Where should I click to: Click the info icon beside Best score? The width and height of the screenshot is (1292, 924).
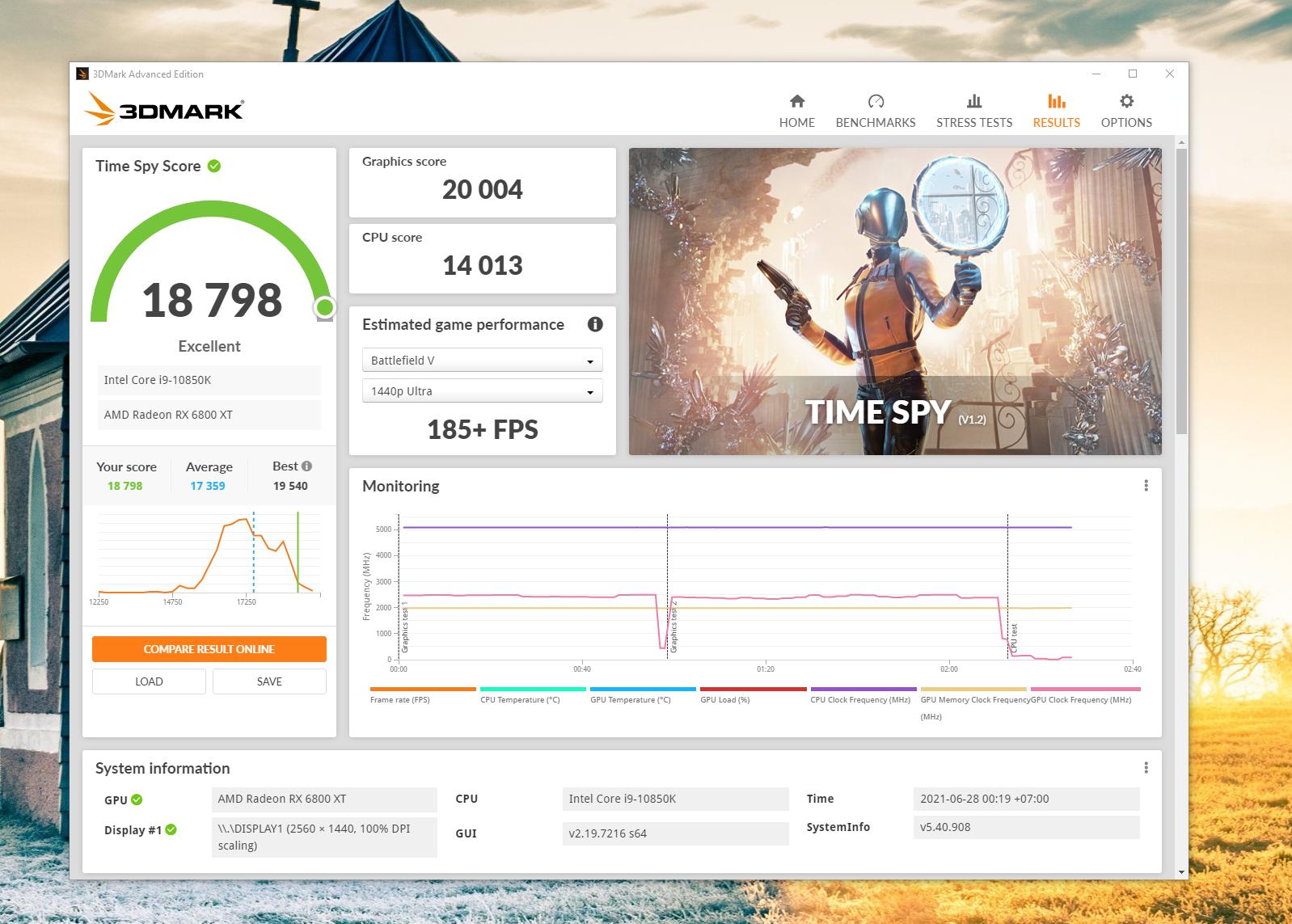(x=306, y=466)
